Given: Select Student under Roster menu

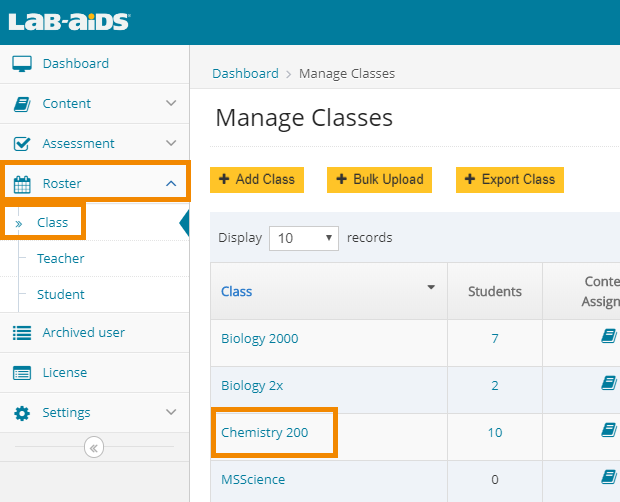Looking at the screenshot, I should click(60, 295).
